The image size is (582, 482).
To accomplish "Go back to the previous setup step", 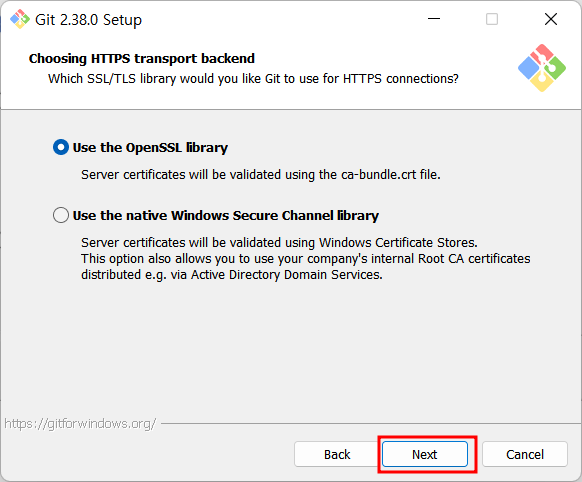I will (x=337, y=454).
